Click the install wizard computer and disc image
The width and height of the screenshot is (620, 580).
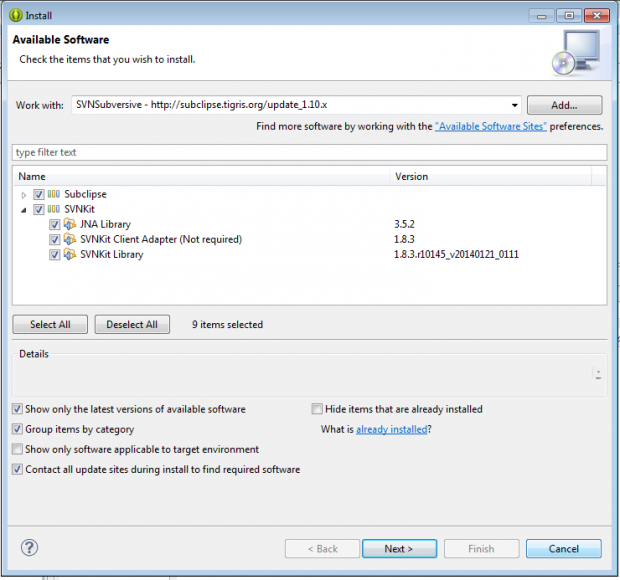click(577, 53)
